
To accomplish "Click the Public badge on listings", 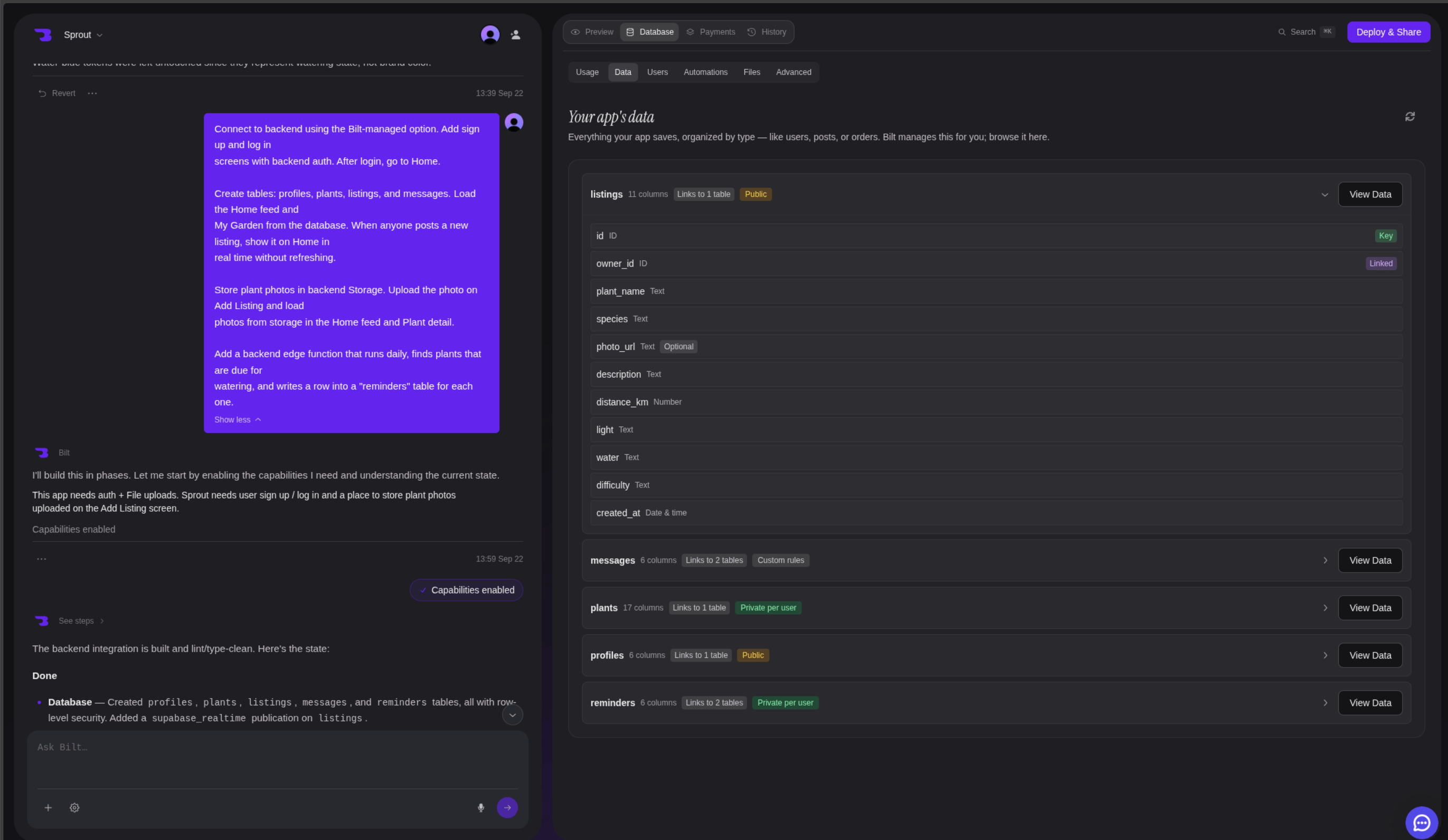I will (755, 195).
